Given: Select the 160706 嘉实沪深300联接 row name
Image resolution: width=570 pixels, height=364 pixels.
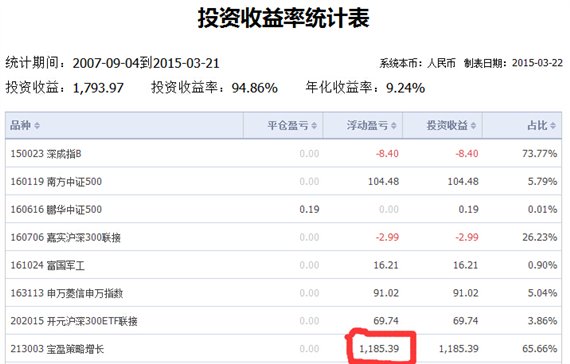Looking at the screenshot, I should [65, 237].
